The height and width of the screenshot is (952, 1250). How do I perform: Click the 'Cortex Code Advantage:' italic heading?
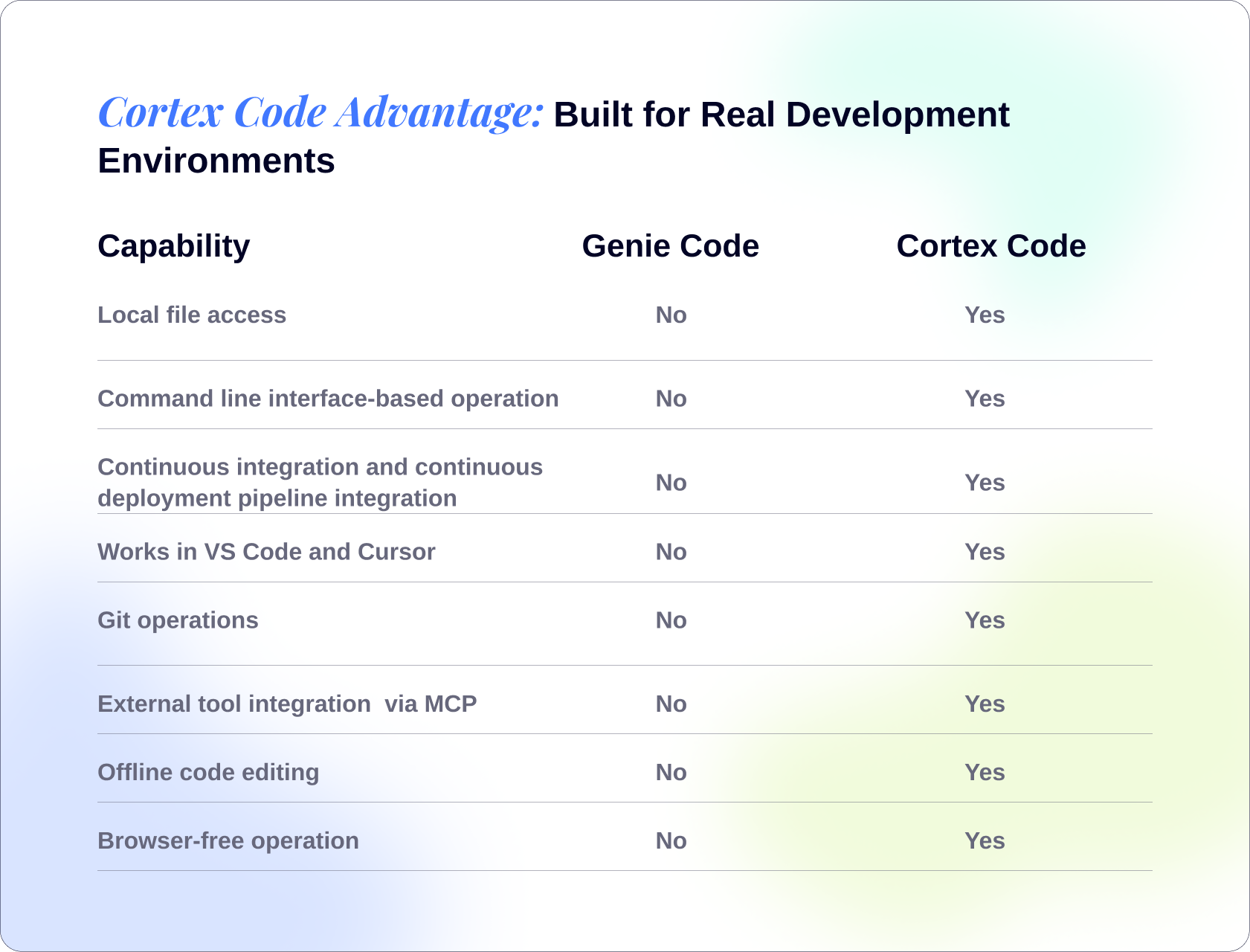point(320,112)
